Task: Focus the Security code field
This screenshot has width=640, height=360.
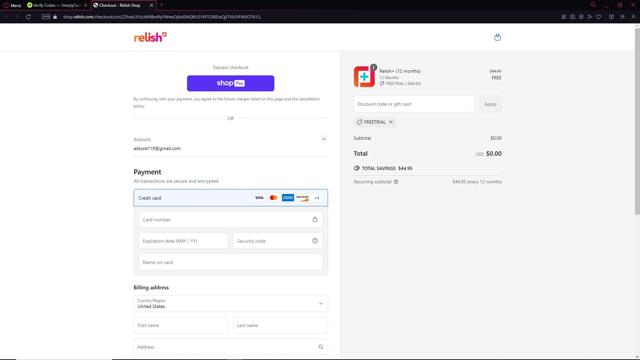Action: 278,241
